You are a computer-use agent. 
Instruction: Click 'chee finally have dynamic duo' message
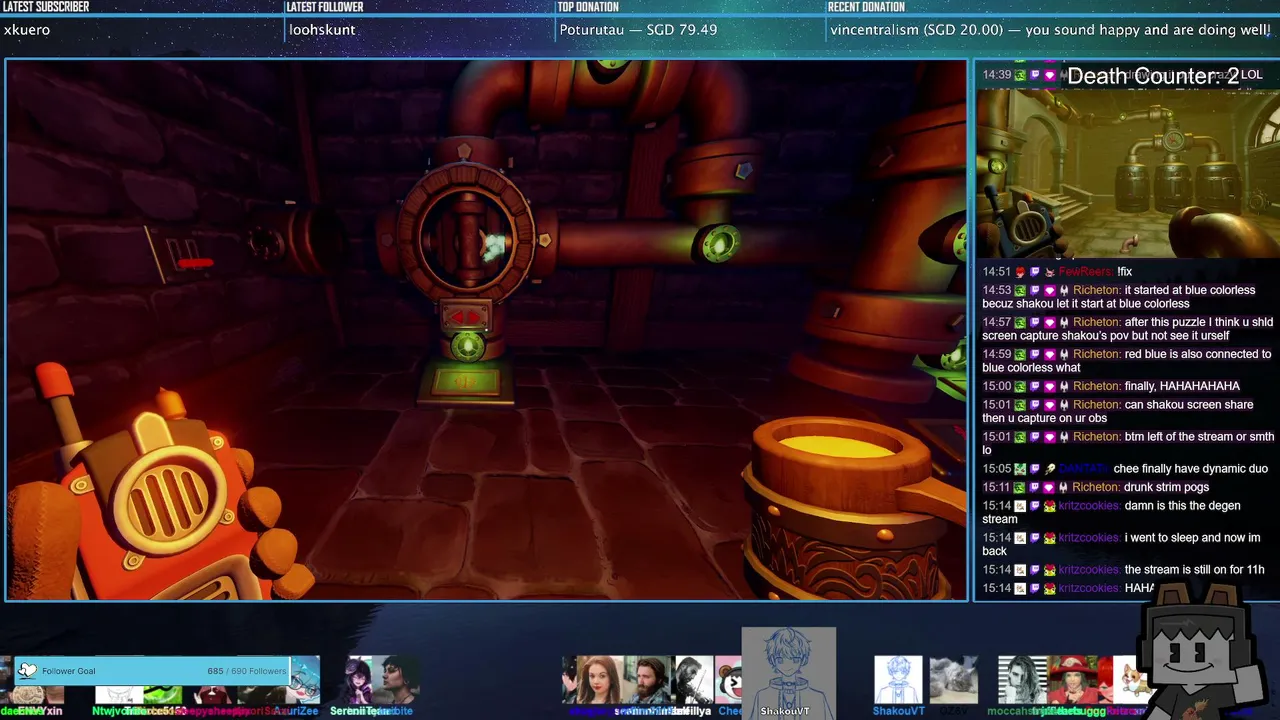1191,469
